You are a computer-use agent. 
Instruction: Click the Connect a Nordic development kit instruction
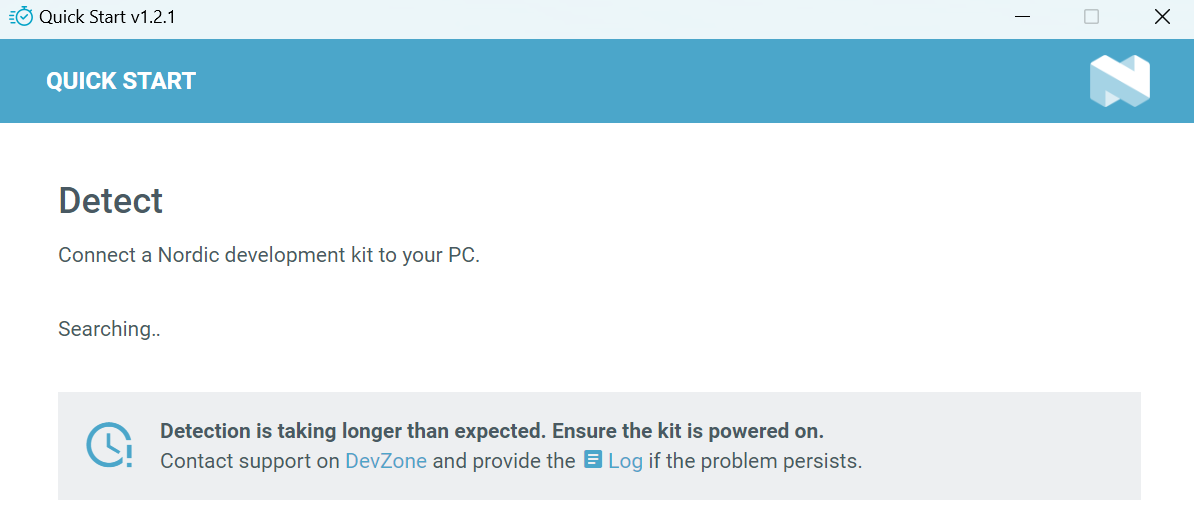pyautogui.click(x=270, y=255)
